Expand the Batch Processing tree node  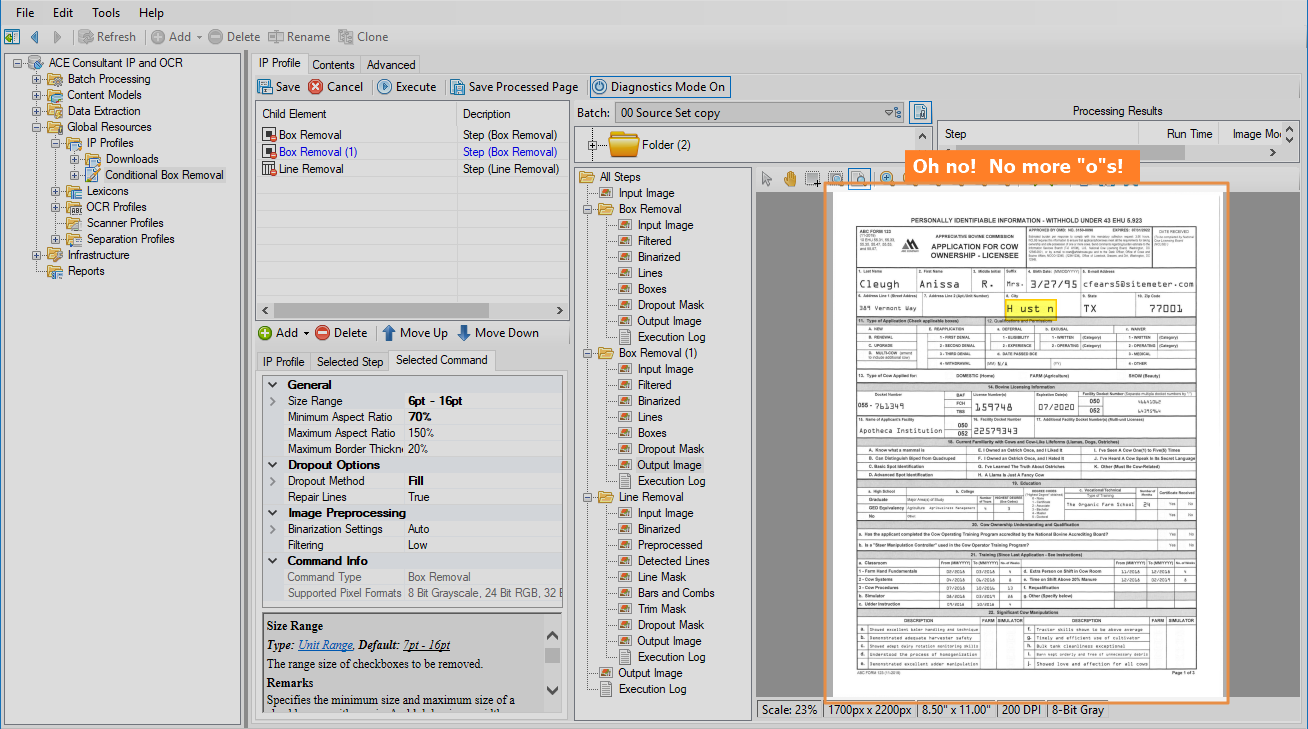pyautogui.click(x=37, y=79)
